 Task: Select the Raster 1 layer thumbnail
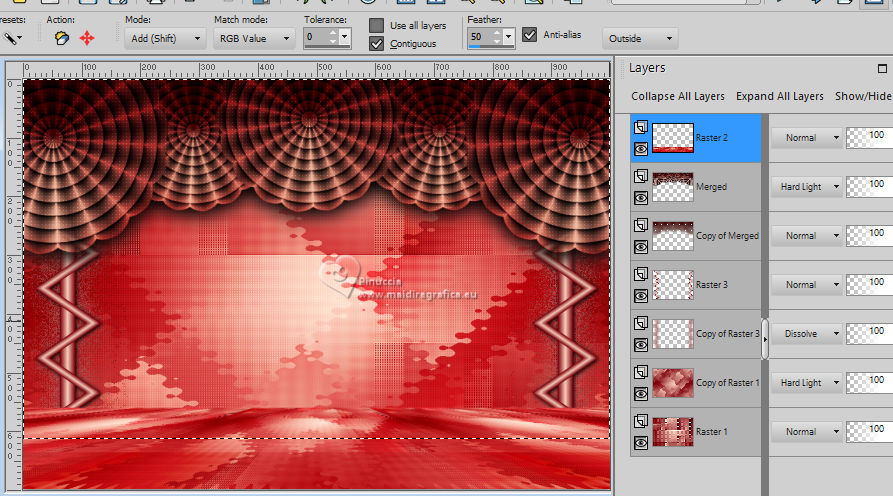[x=673, y=432]
